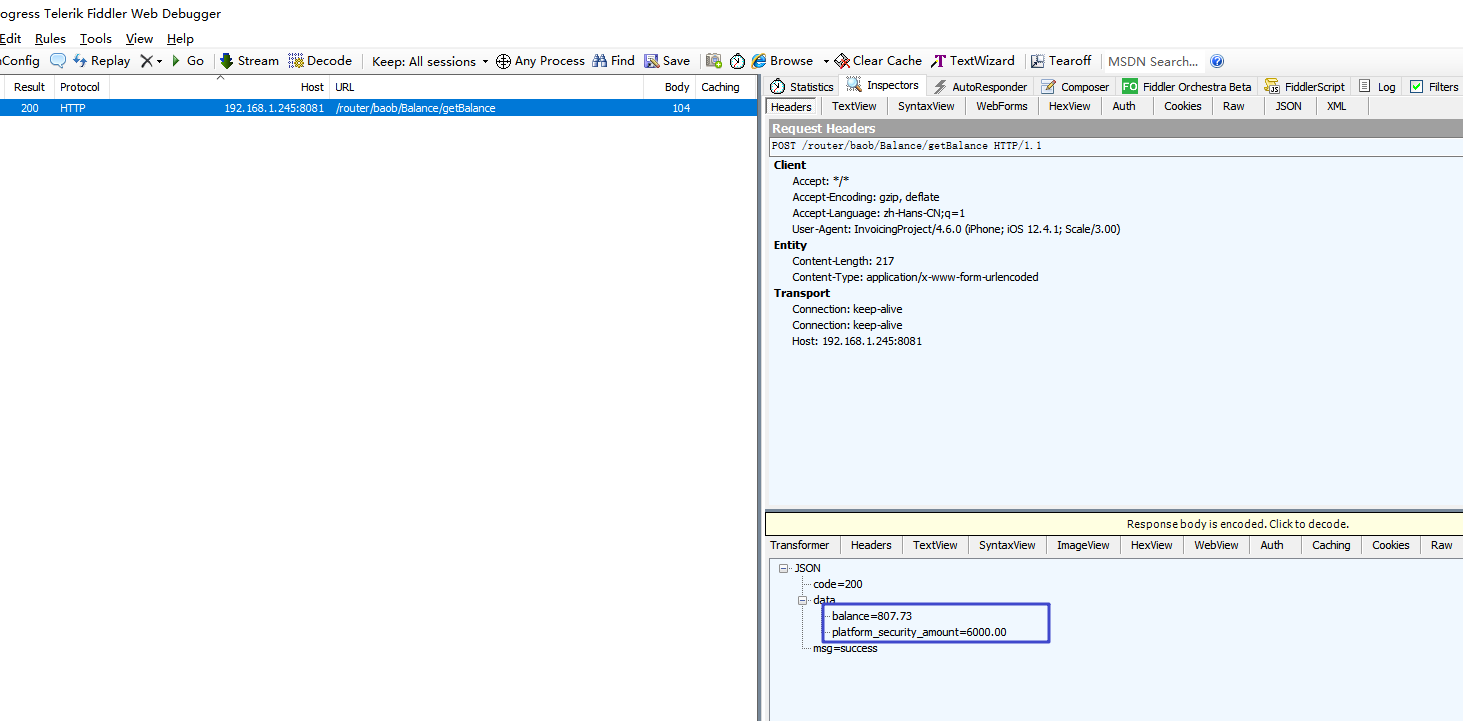Select the request WebForms inspector tab

click(1002, 106)
